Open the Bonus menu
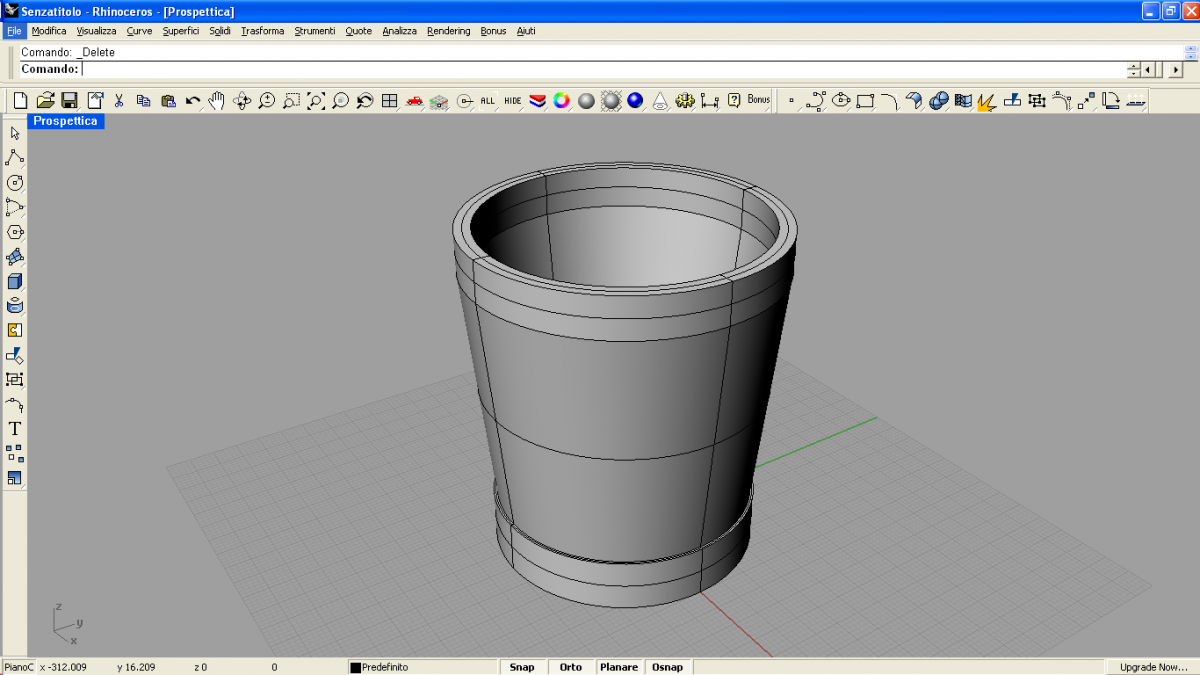Viewport: 1200px width, 675px height. 493,31
